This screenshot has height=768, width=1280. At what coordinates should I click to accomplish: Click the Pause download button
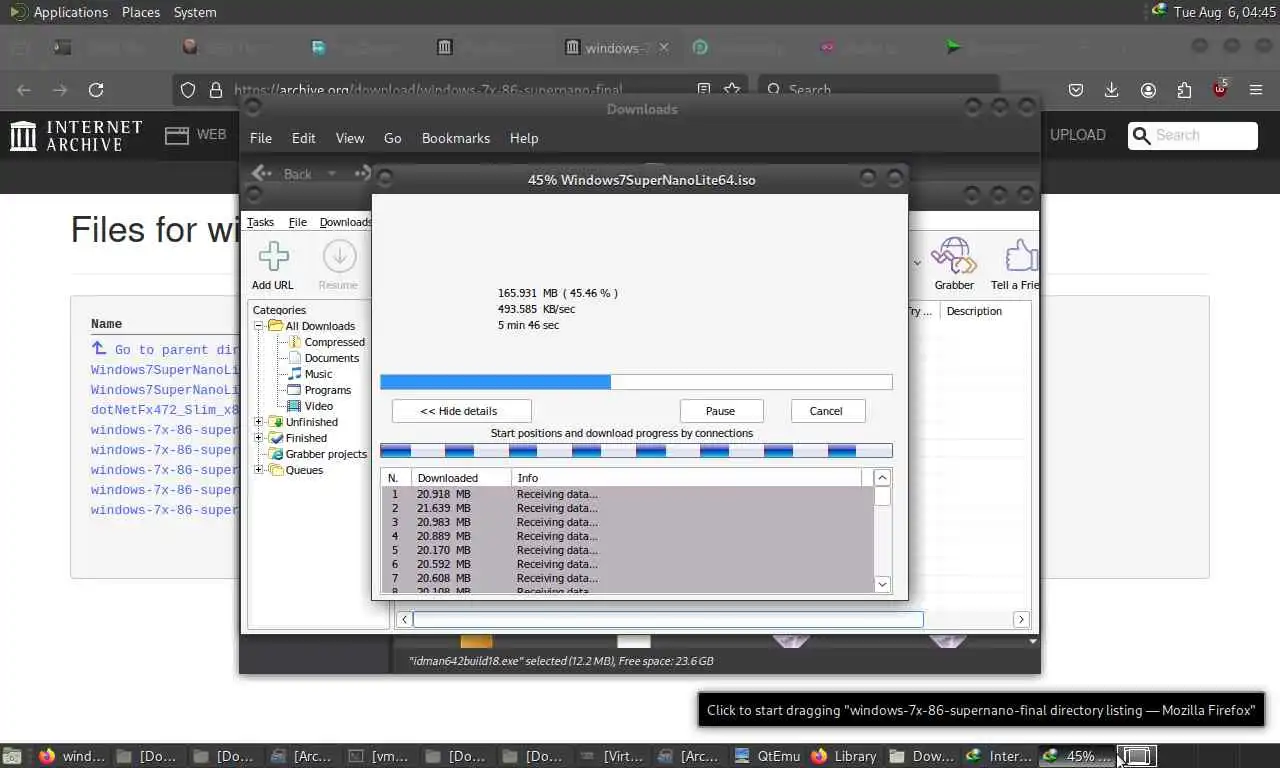coord(721,411)
